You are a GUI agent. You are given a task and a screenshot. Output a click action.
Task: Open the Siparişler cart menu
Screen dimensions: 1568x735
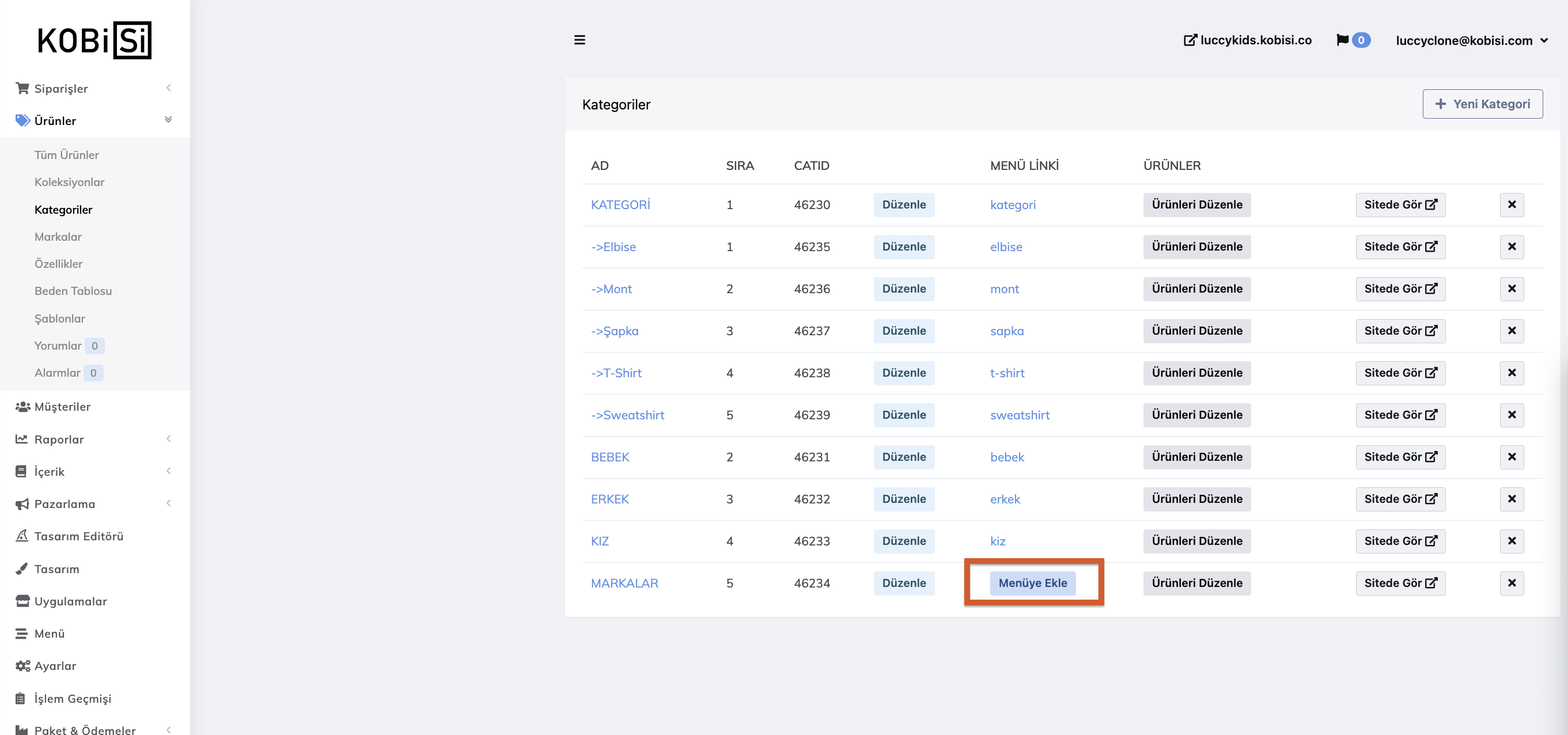tap(61, 89)
